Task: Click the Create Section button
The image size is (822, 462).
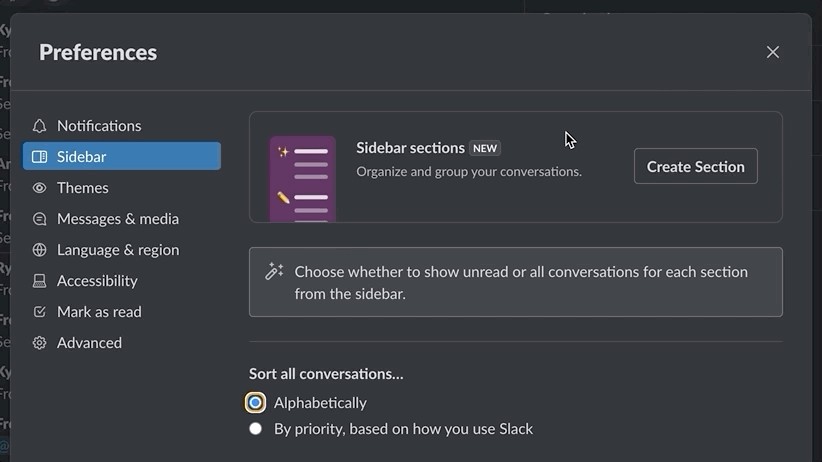Action: tap(696, 166)
